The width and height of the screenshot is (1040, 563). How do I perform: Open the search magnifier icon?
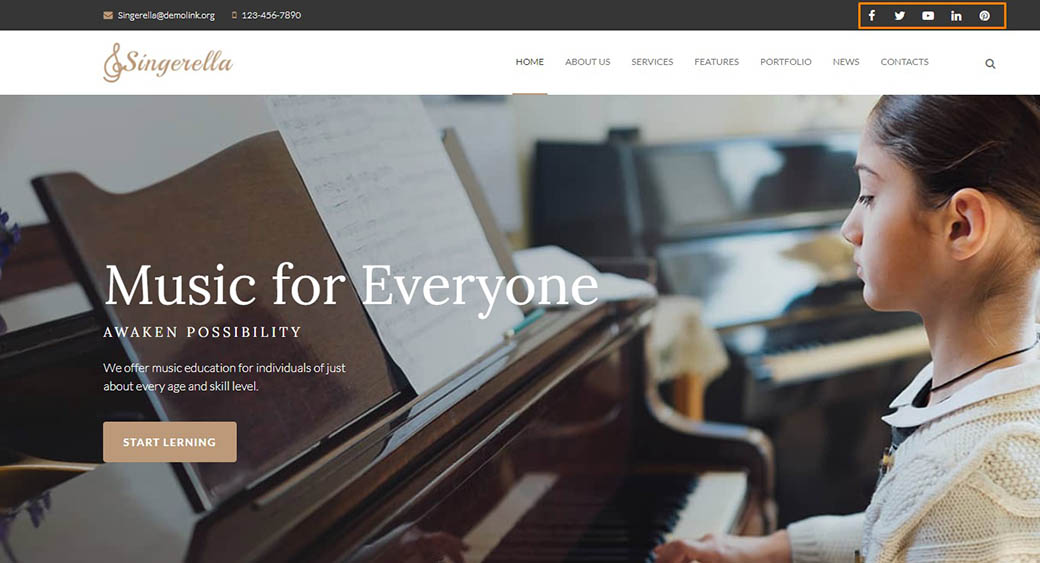pos(990,64)
